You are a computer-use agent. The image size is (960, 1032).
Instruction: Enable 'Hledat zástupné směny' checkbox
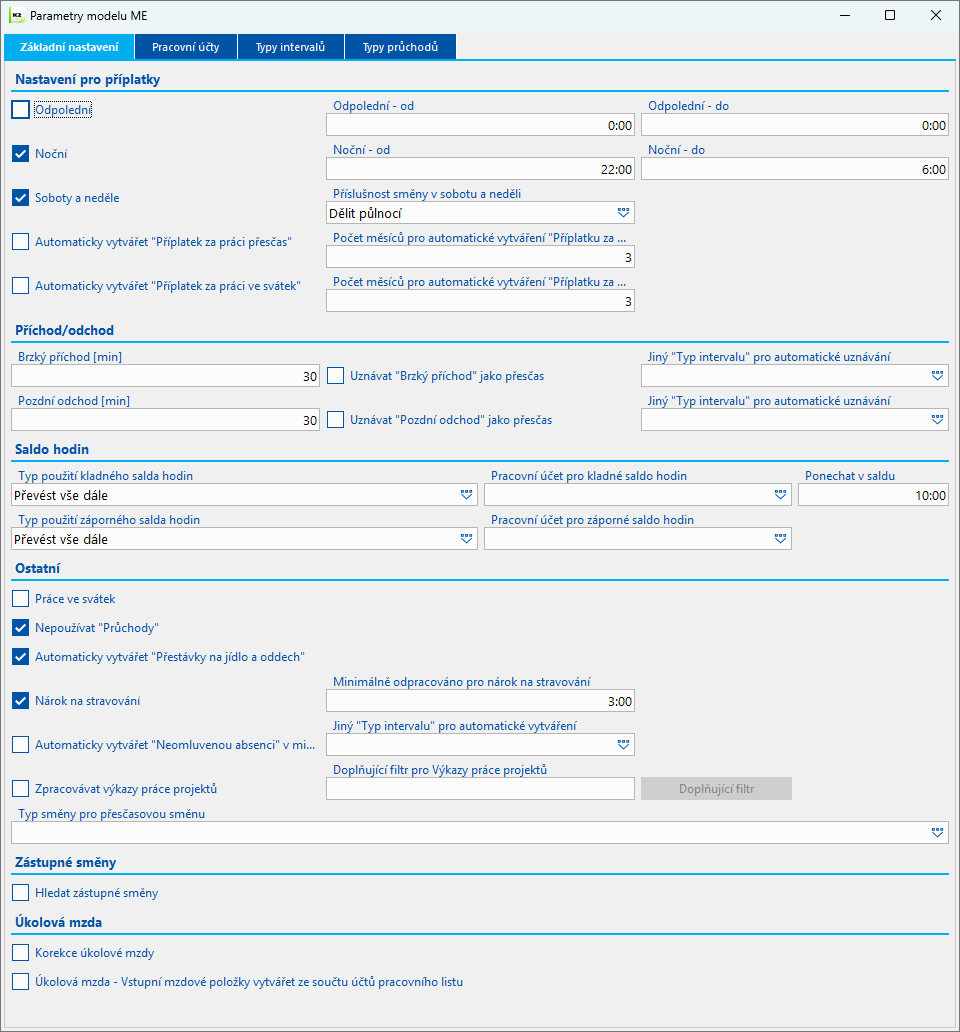(20, 892)
